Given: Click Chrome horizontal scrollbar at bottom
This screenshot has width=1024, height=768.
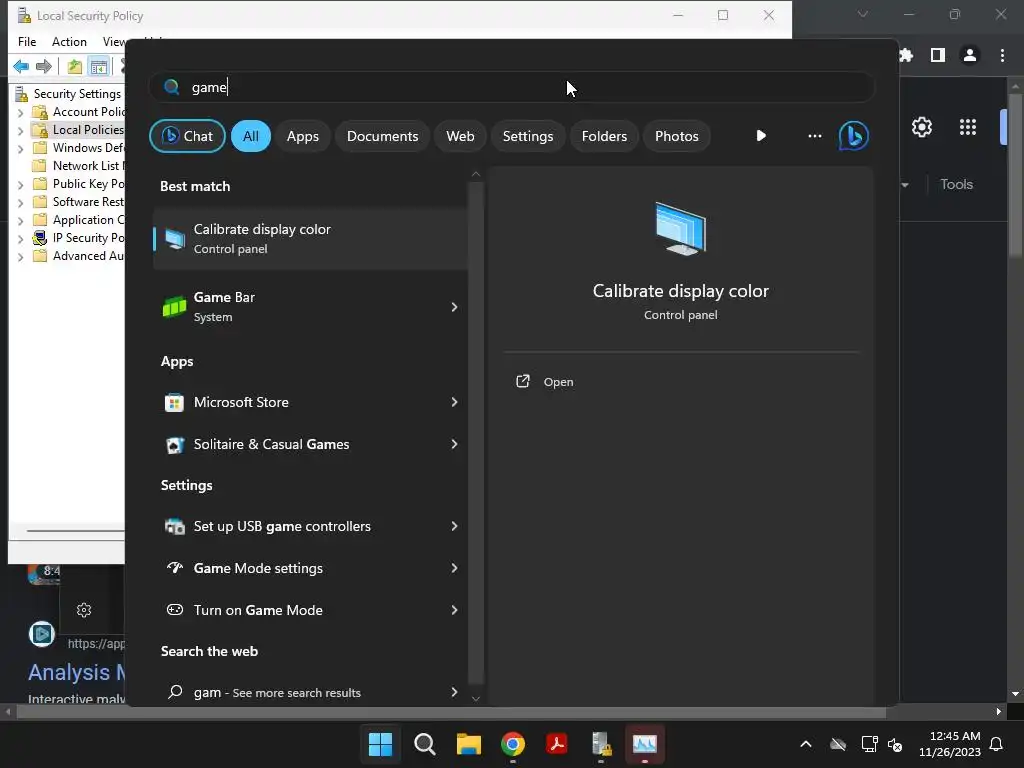Looking at the screenshot, I should [451, 712].
